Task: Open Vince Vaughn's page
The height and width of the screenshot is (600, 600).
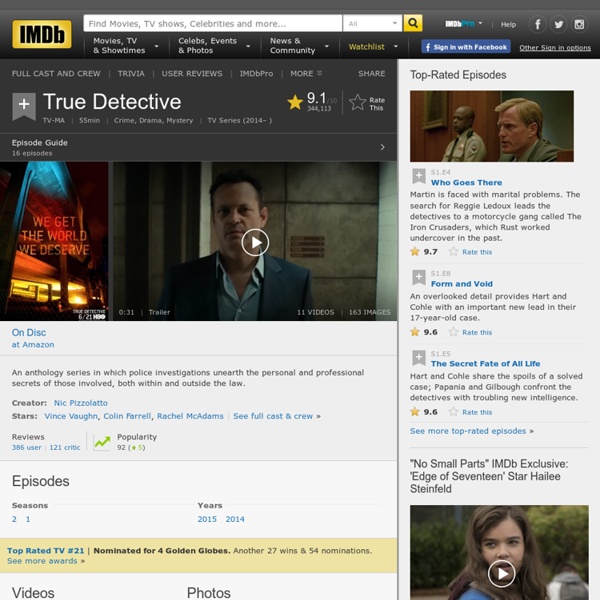Action: pos(71,416)
